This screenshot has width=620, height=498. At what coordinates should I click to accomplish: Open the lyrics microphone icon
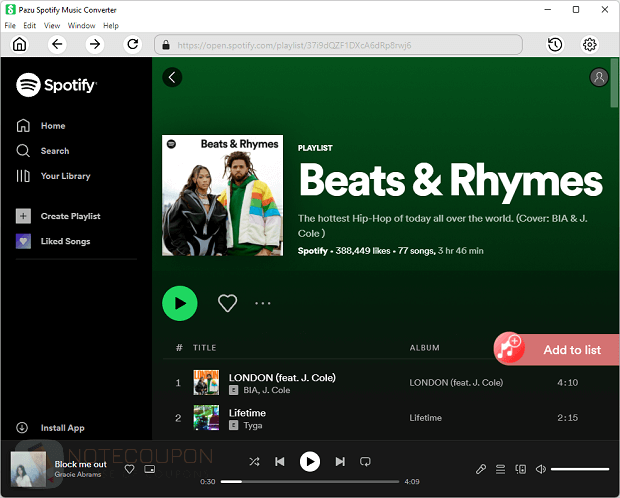click(x=480, y=469)
